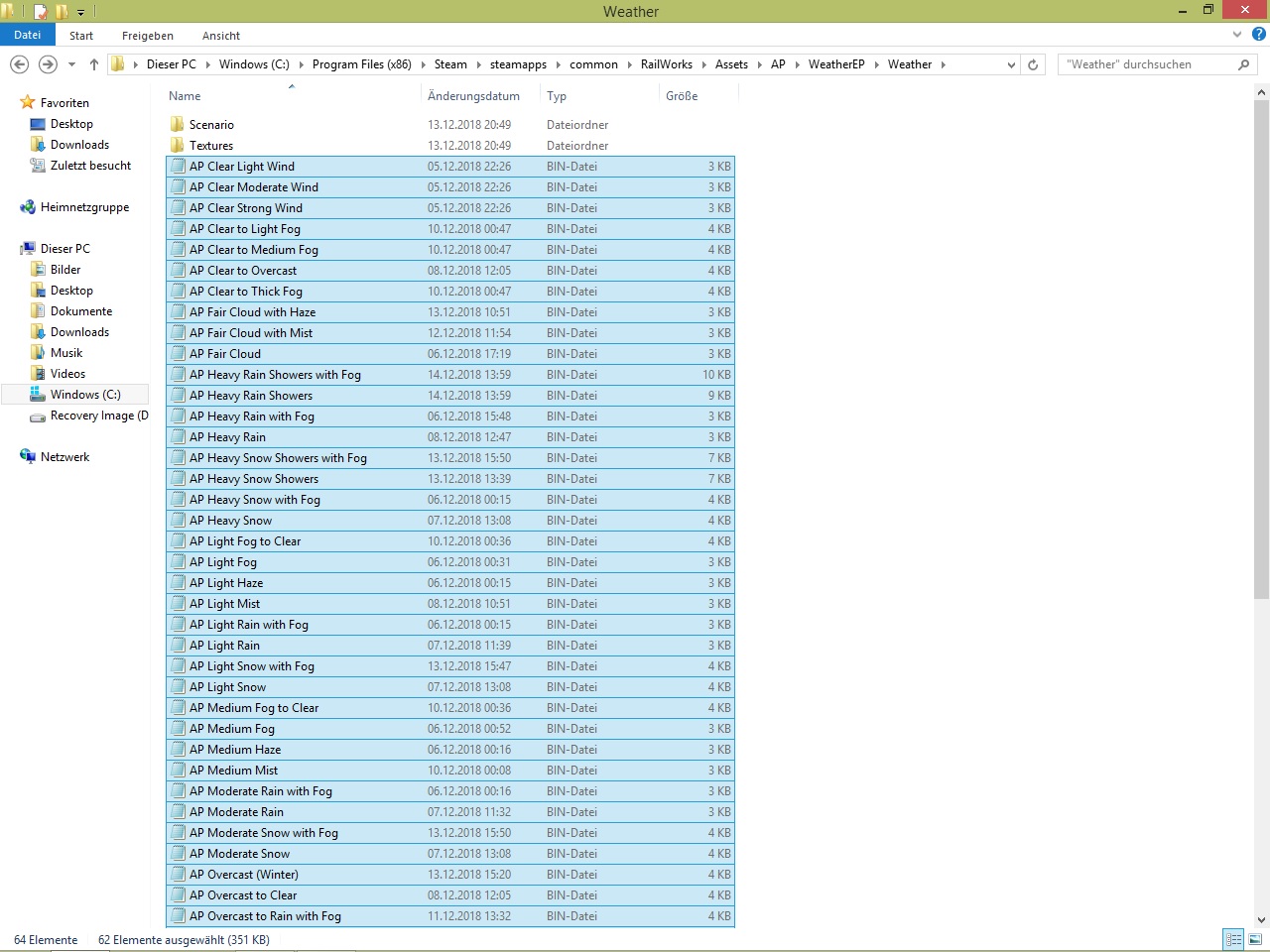This screenshot has height=952, width=1270.
Task: Refresh the Weather folder view
Action: [x=1033, y=64]
